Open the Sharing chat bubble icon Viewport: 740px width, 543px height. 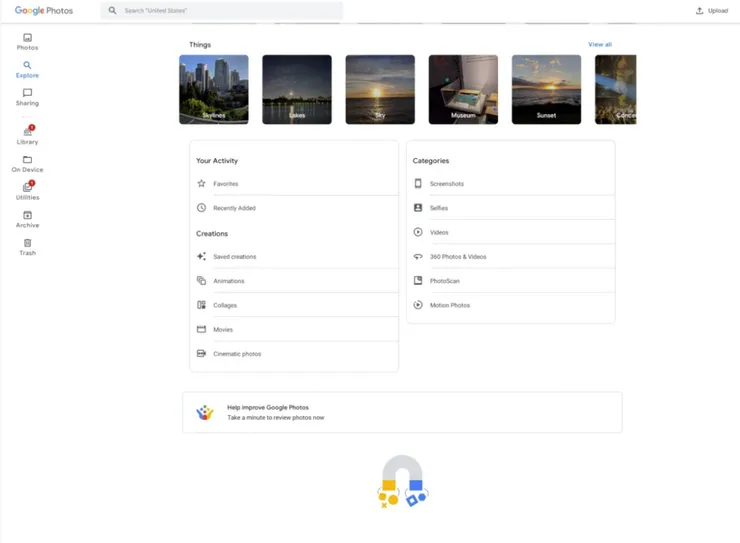27,93
